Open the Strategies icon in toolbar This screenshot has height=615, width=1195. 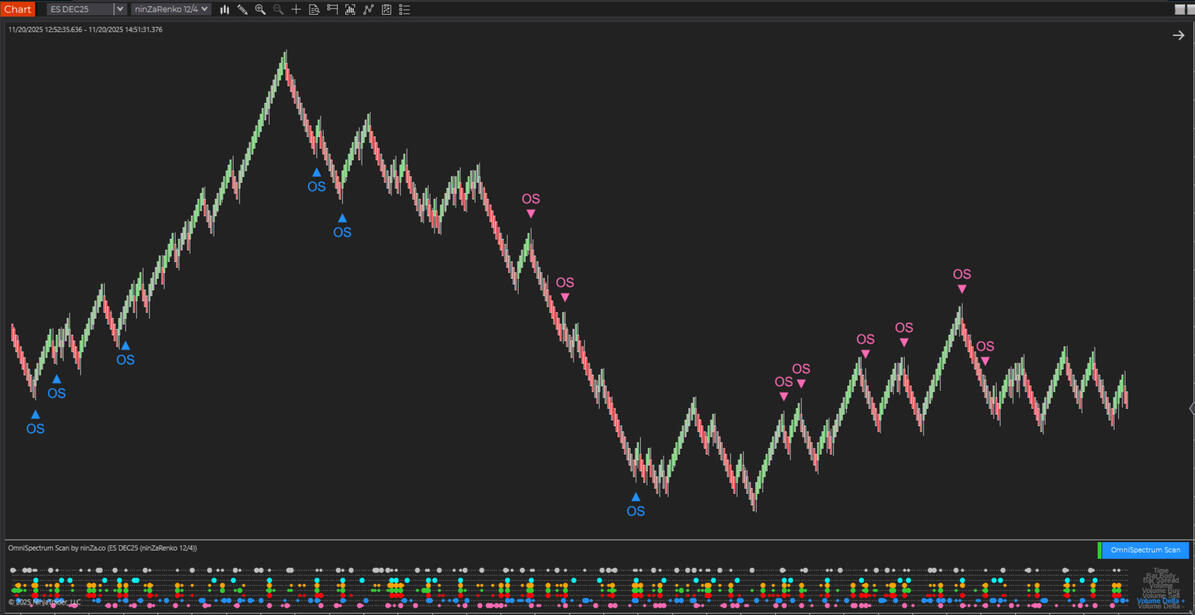386,9
